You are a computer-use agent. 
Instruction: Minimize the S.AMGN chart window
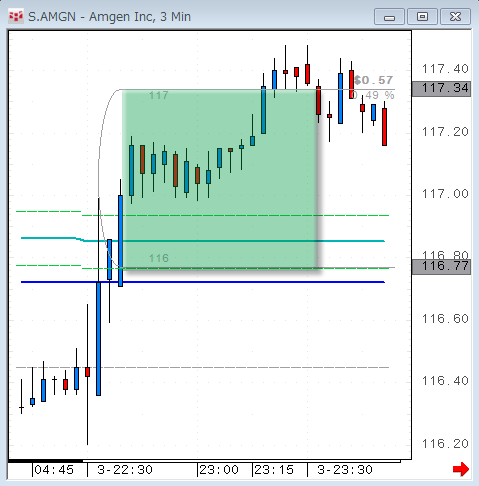(x=389, y=17)
